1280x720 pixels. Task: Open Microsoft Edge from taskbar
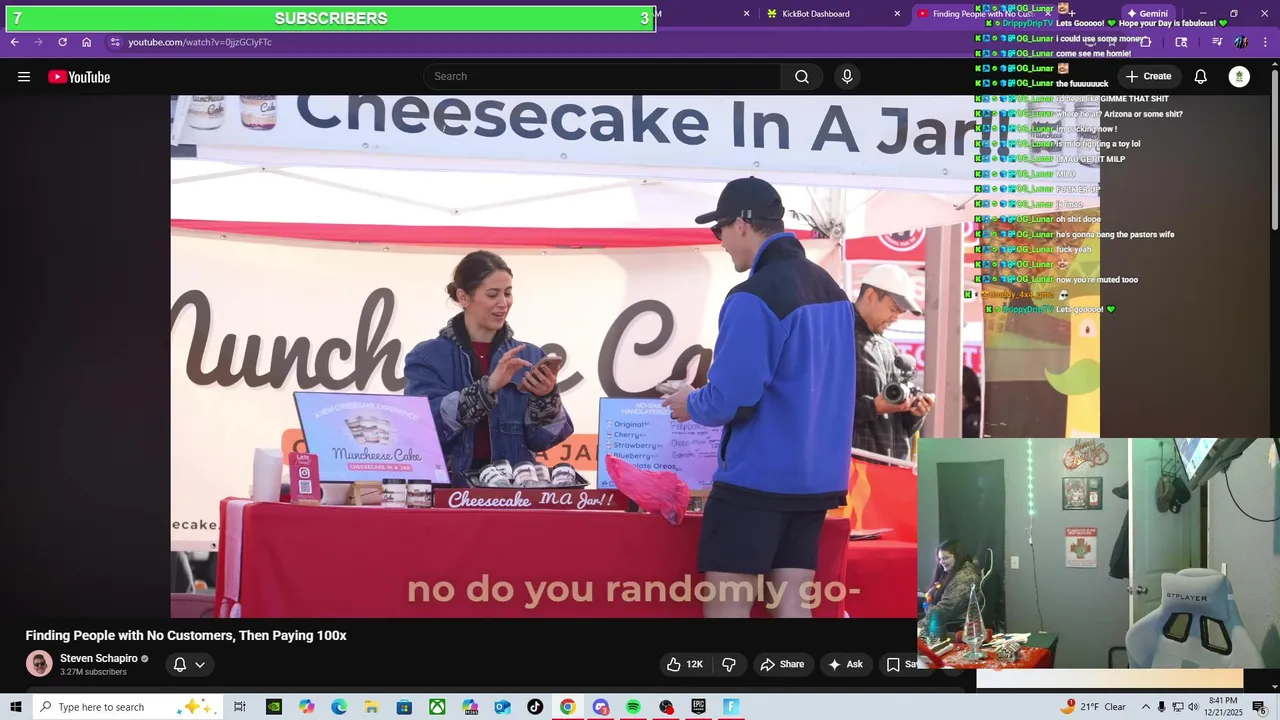[339, 707]
